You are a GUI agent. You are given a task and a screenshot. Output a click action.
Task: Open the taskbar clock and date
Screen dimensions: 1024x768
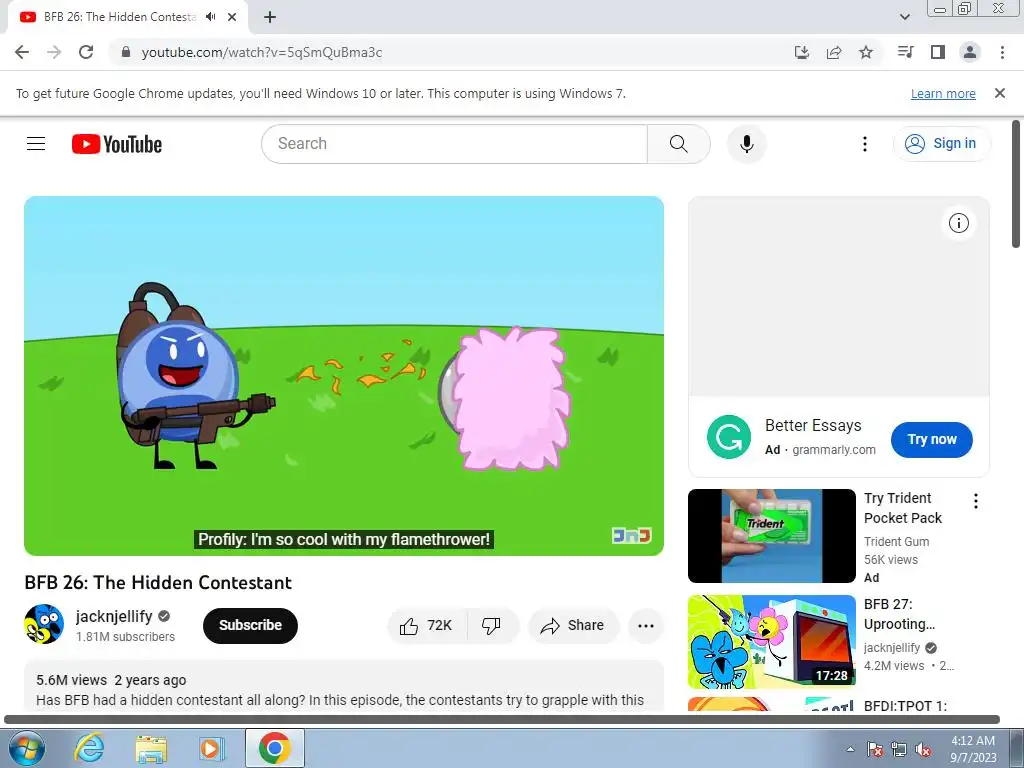(973, 749)
